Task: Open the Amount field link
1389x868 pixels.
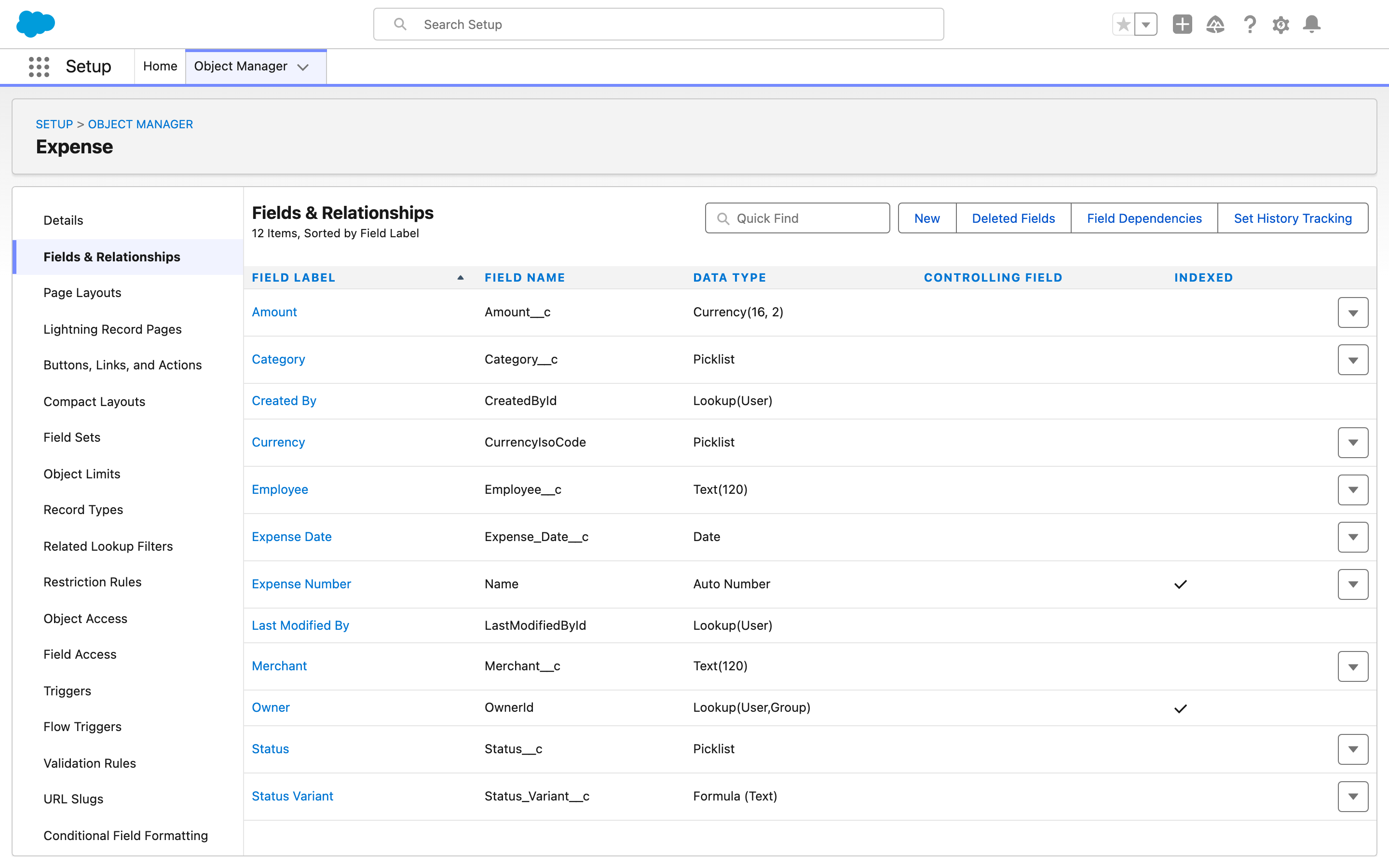Action: click(274, 312)
